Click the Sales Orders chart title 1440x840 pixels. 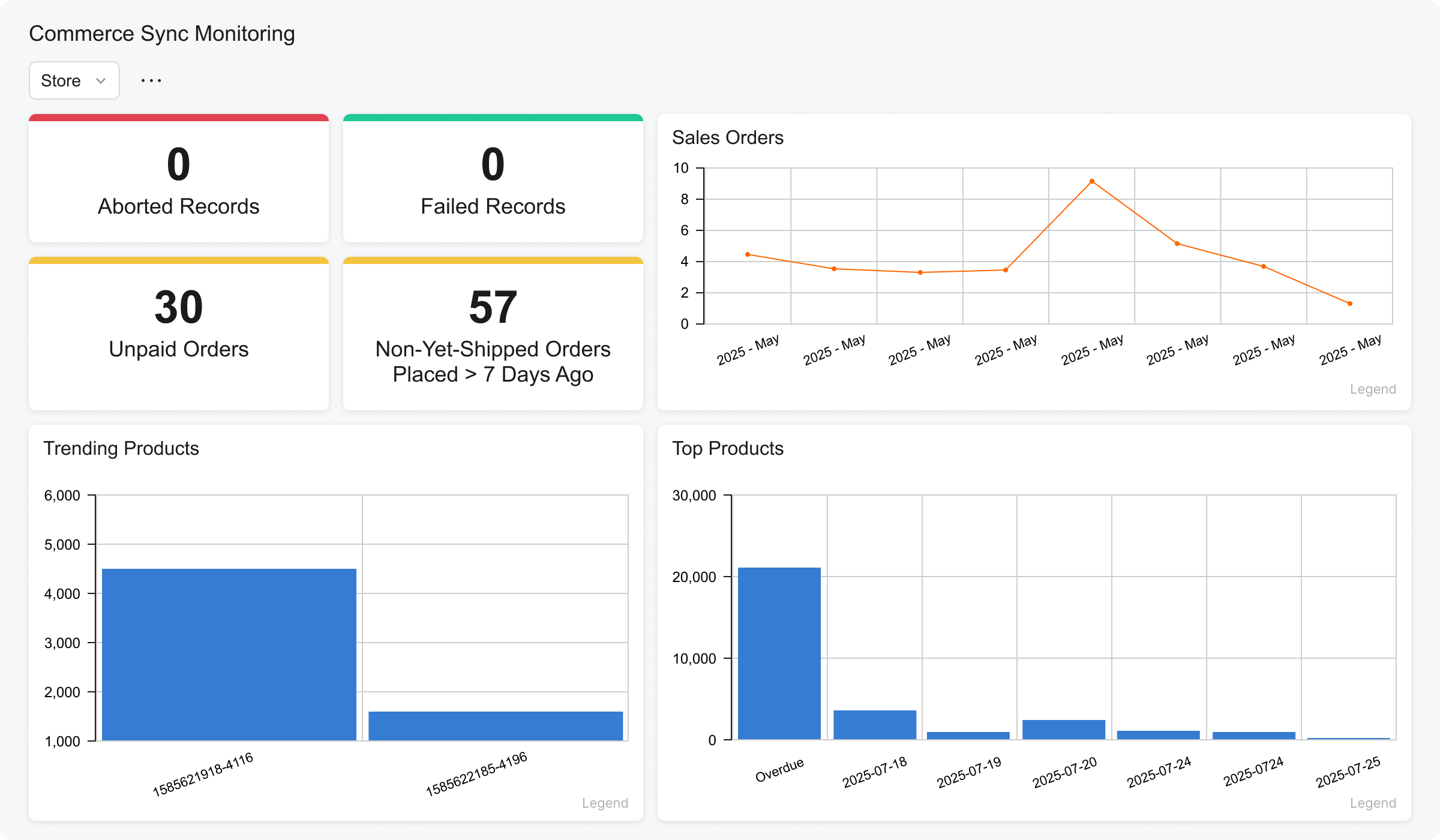tap(728, 137)
